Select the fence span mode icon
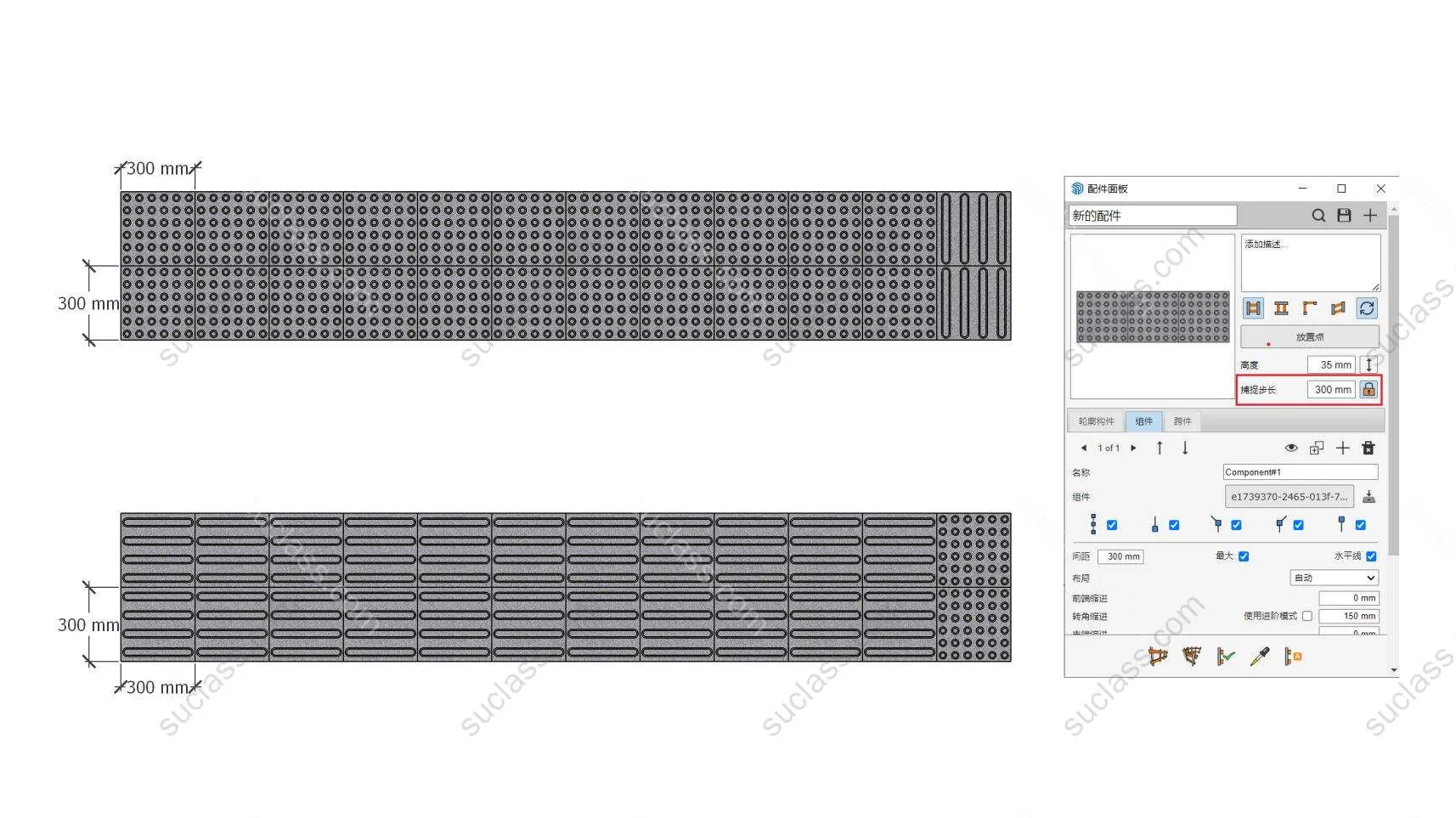 (1338, 308)
